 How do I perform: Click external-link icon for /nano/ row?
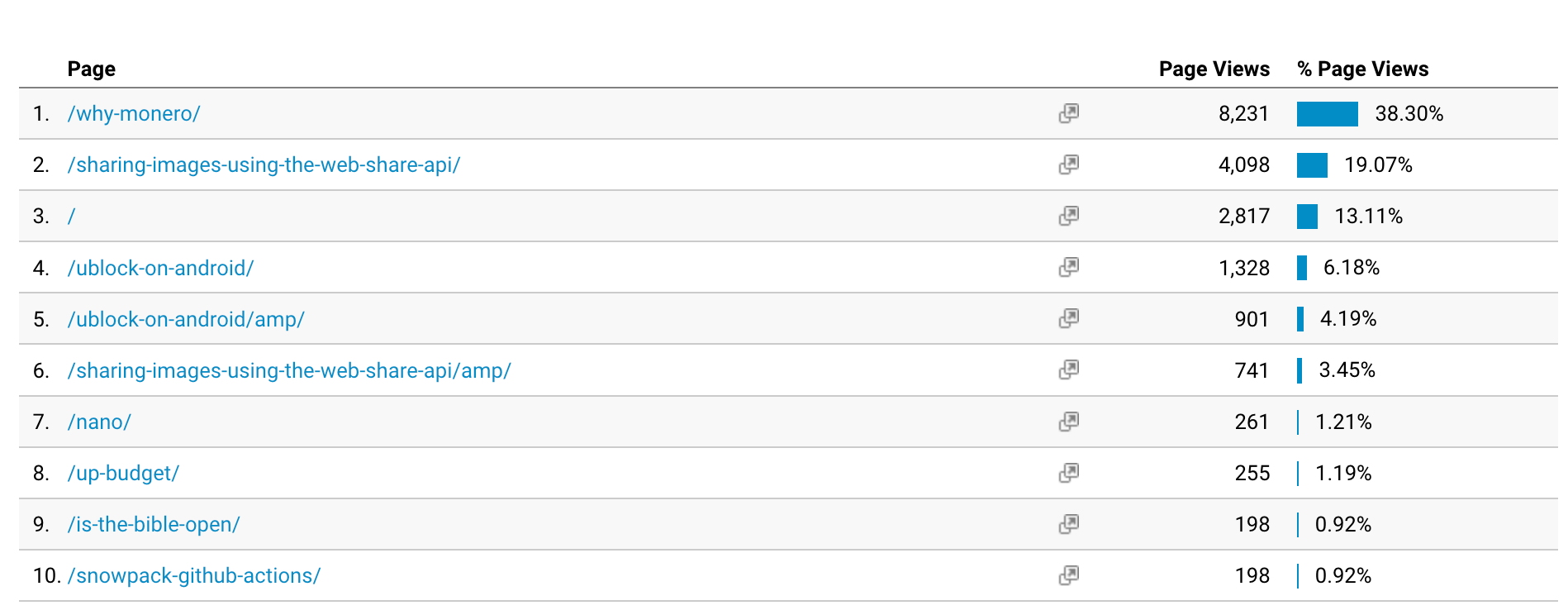pyautogui.click(x=1068, y=422)
